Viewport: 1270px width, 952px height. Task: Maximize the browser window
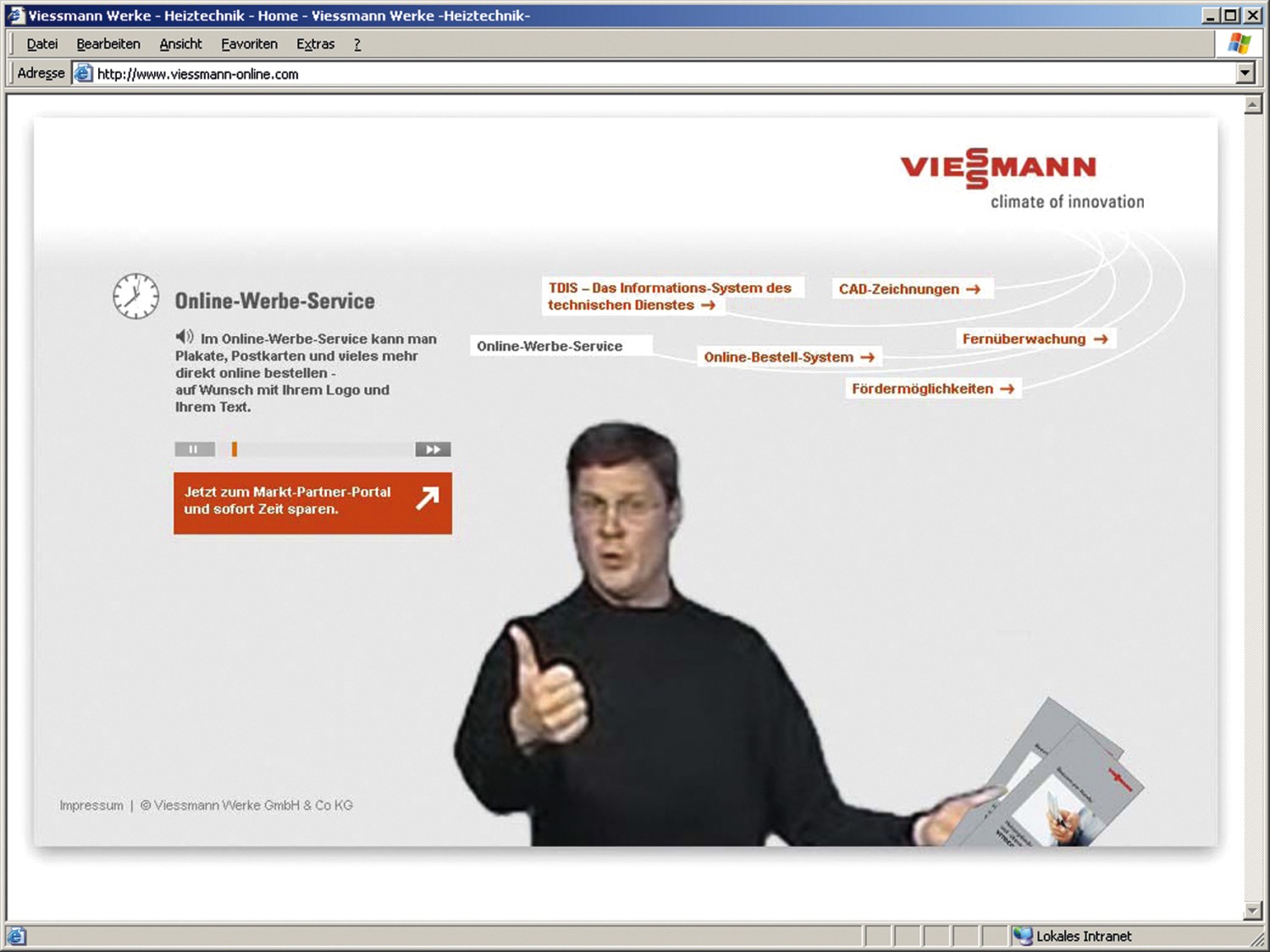pos(1232,15)
